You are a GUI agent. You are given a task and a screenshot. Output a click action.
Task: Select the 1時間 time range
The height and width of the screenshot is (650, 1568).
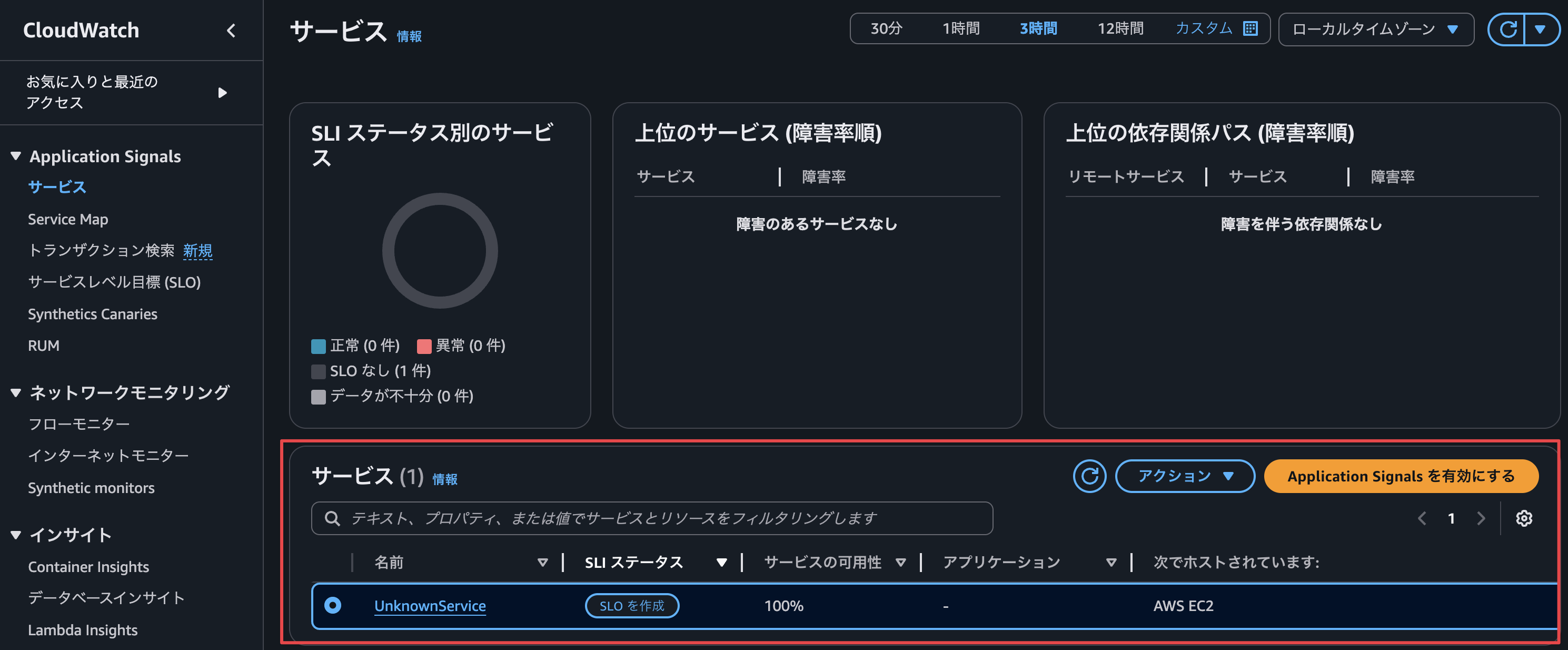[x=961, y=28]
